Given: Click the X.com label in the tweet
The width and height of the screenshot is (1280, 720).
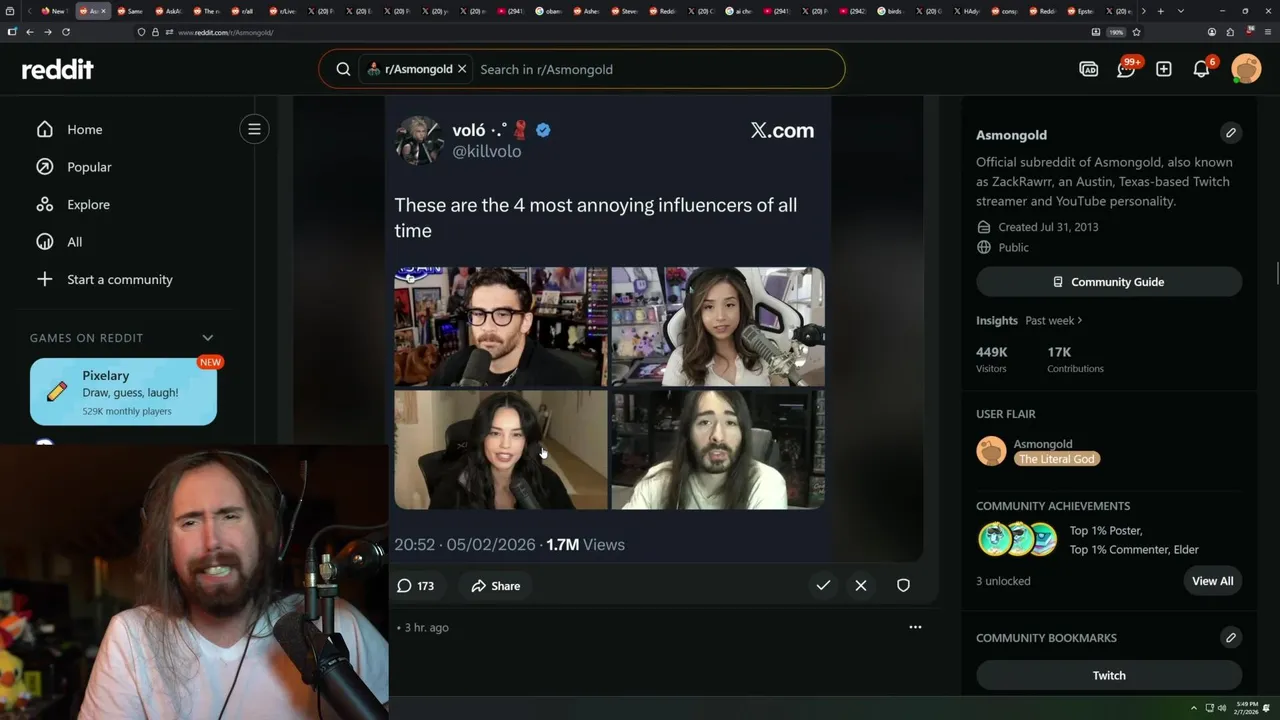Looking at the screenshot, I should coord(782,130).
